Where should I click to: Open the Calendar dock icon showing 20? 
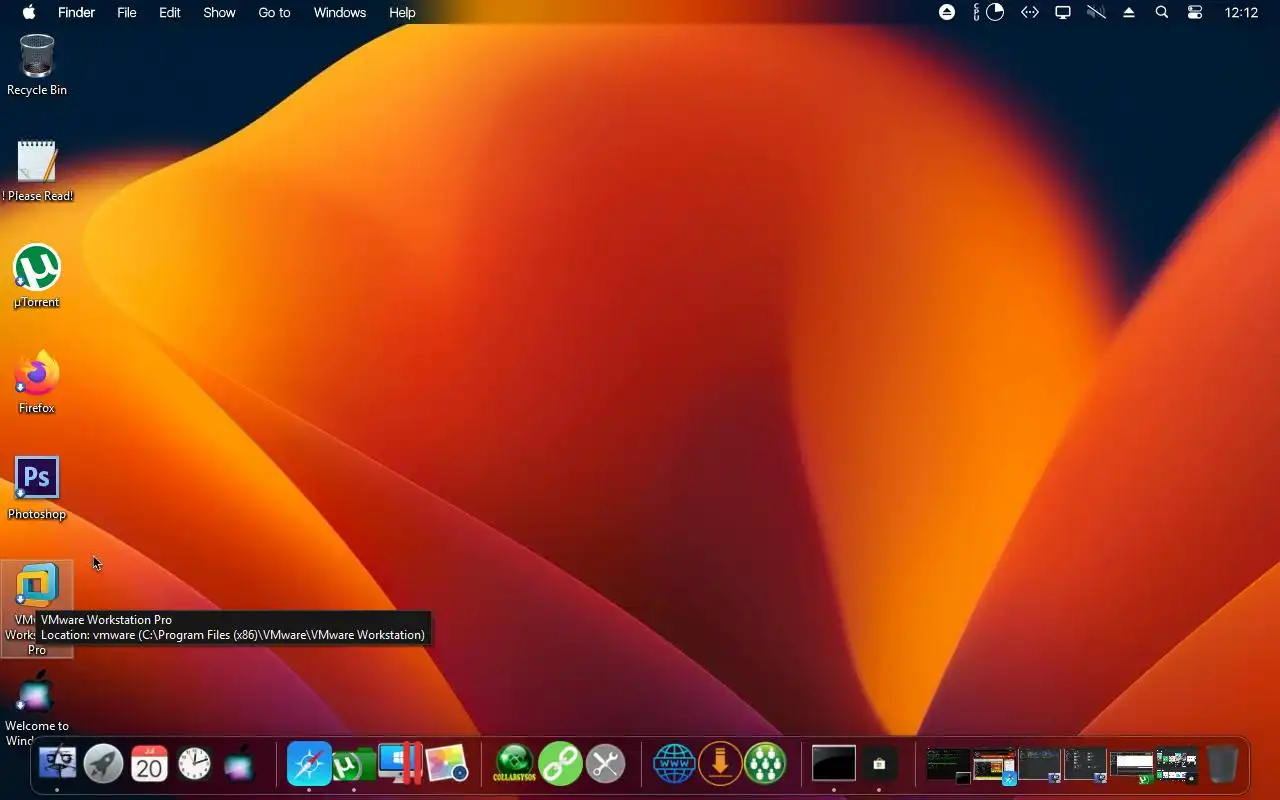149,764
